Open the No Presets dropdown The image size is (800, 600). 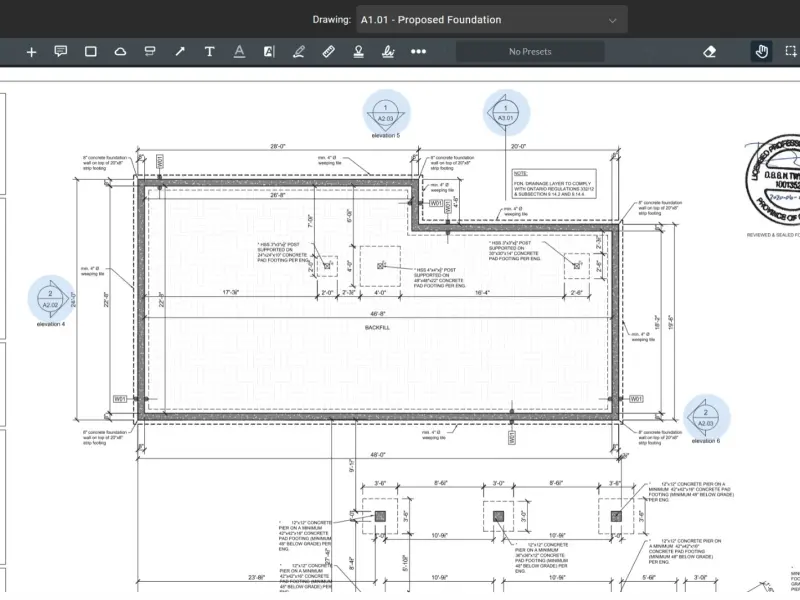530,52
